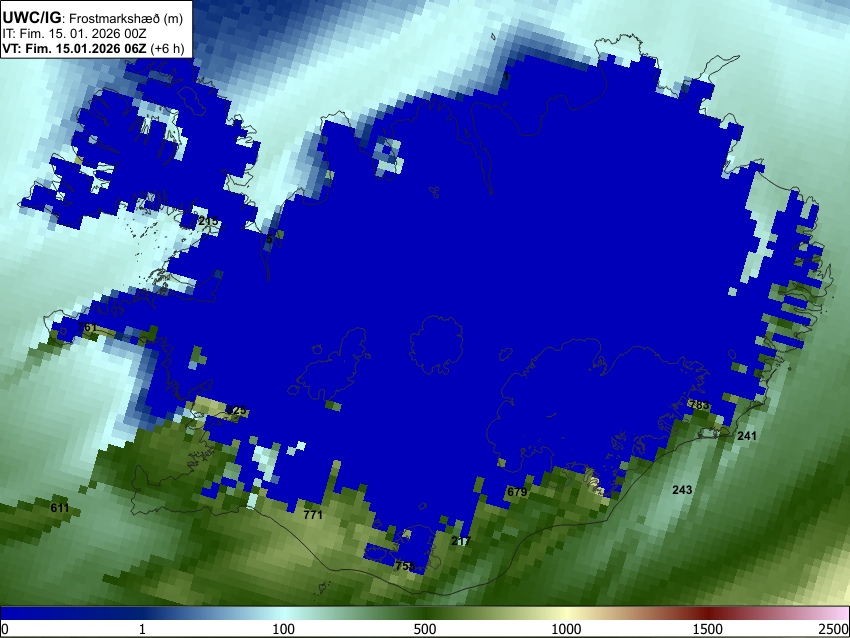Click the map value 243 over the southeast ocean
Viewport: 850px width, 638px height.
click(x=682, y=489)
